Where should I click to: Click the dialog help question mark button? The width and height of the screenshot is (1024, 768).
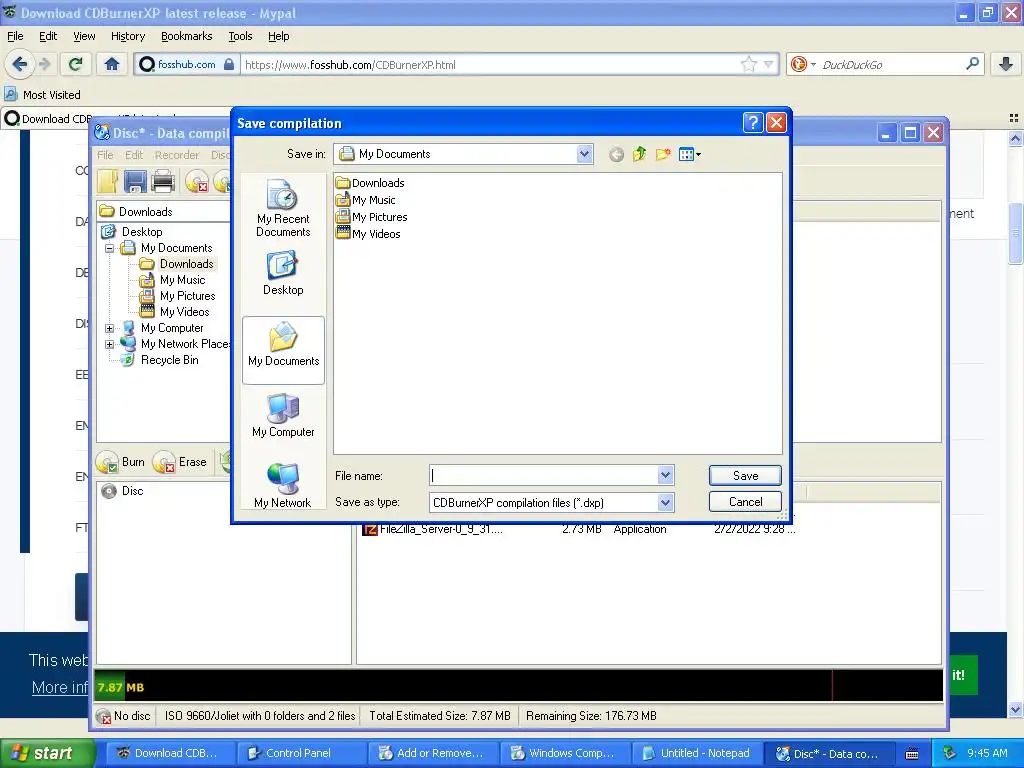click(753, 123)
